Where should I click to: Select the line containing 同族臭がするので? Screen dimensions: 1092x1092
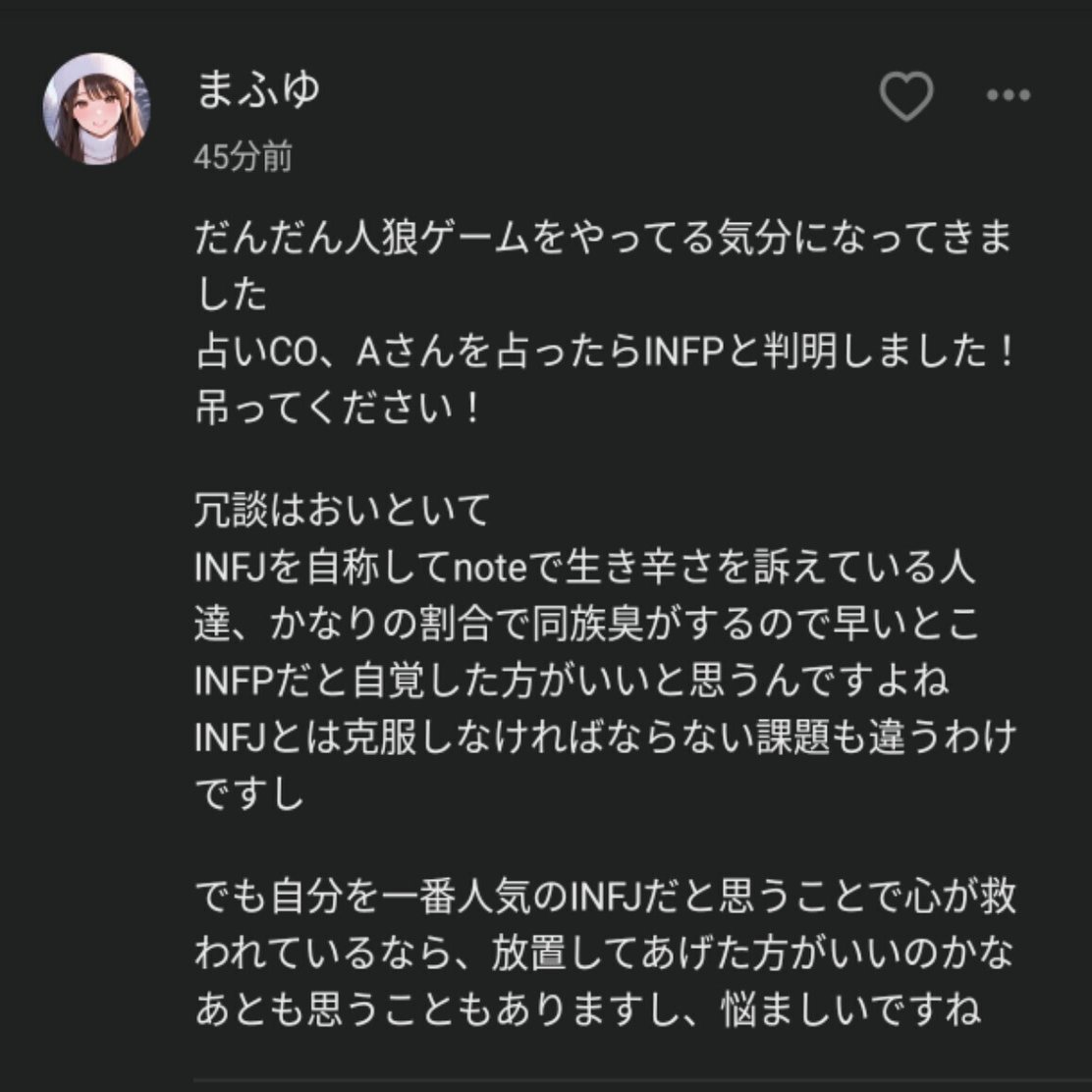coord(586,624)
